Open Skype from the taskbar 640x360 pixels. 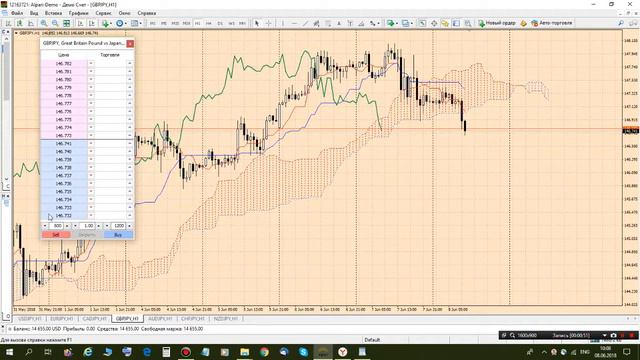(303, 352)
